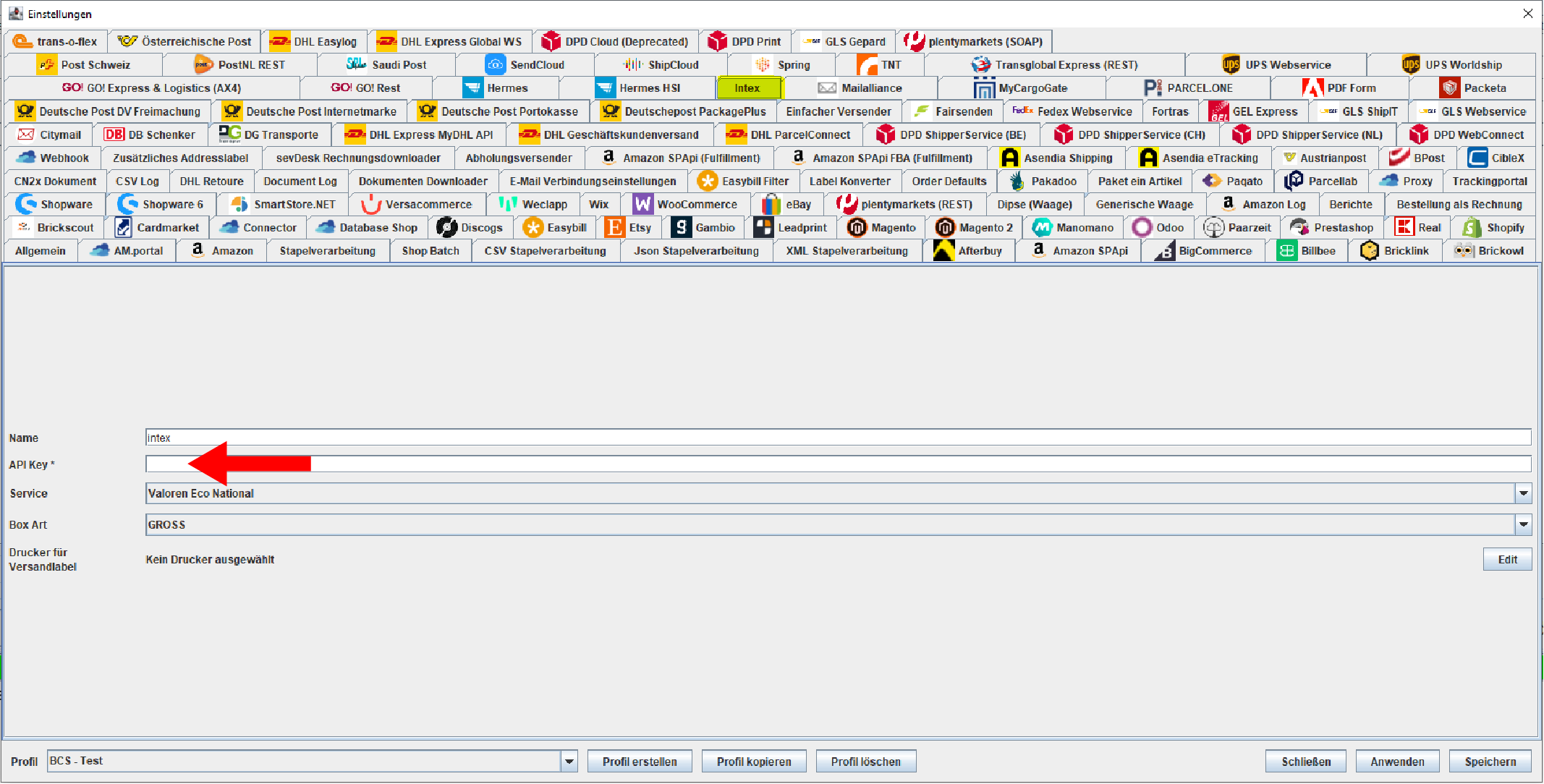This screenshot has height=784, width=1544.
Task: Select the Transglobal Express (REST) tab
Action: point(1055,64)
